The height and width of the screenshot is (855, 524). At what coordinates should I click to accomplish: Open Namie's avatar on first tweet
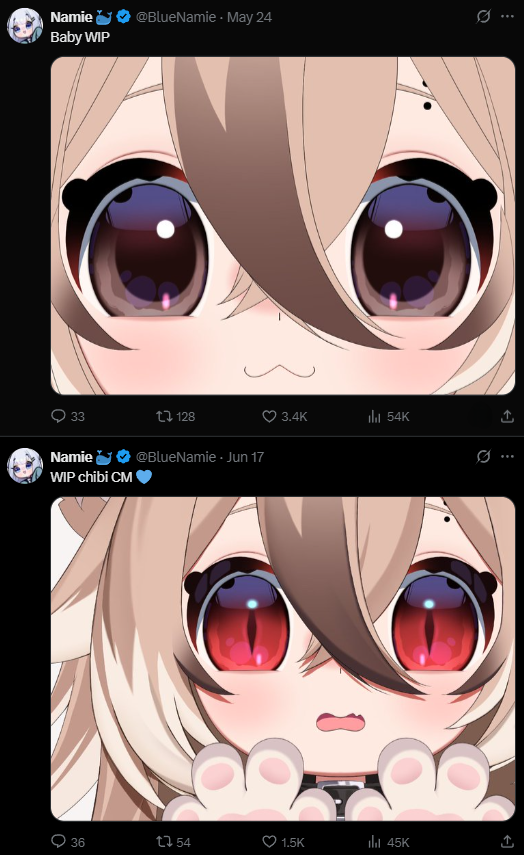click(x=25, y=26)
